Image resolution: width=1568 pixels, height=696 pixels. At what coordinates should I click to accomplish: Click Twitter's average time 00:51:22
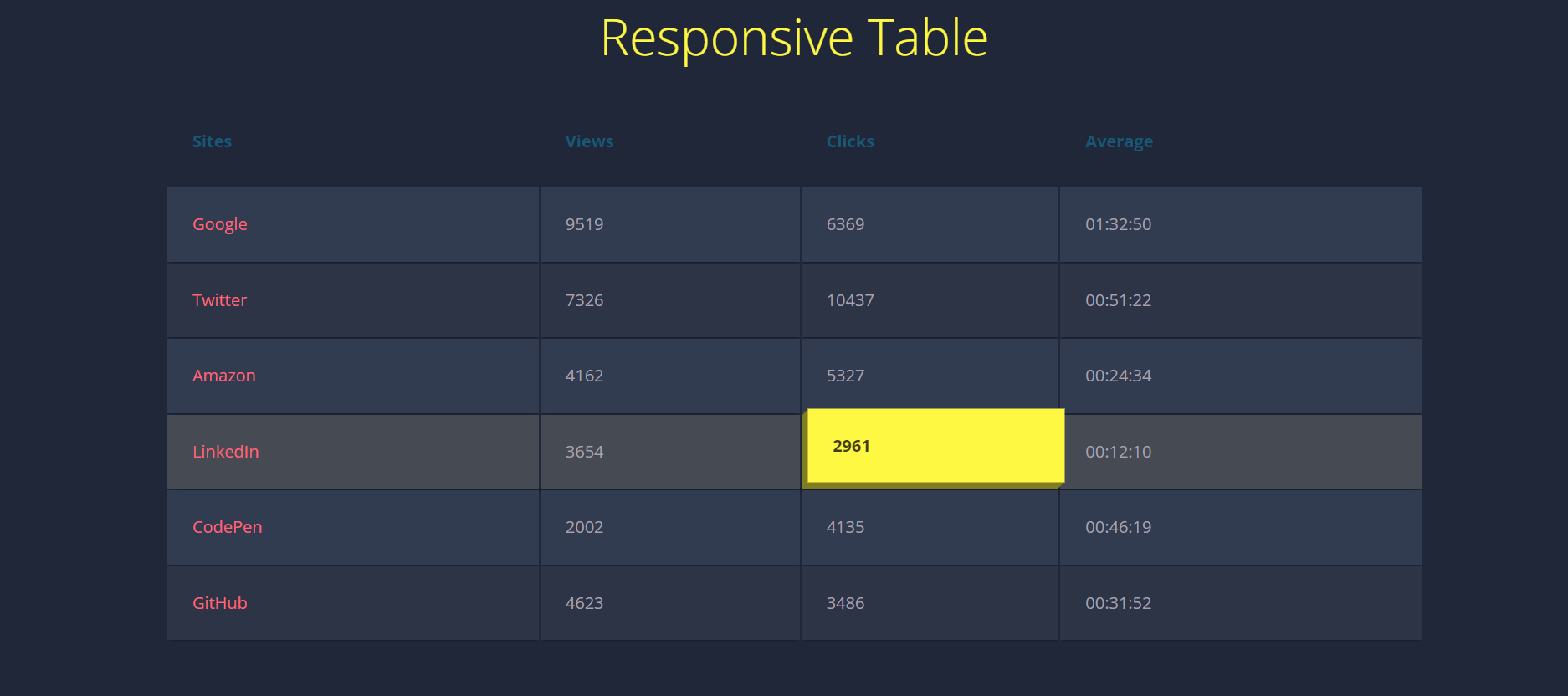coord(1118,300)
